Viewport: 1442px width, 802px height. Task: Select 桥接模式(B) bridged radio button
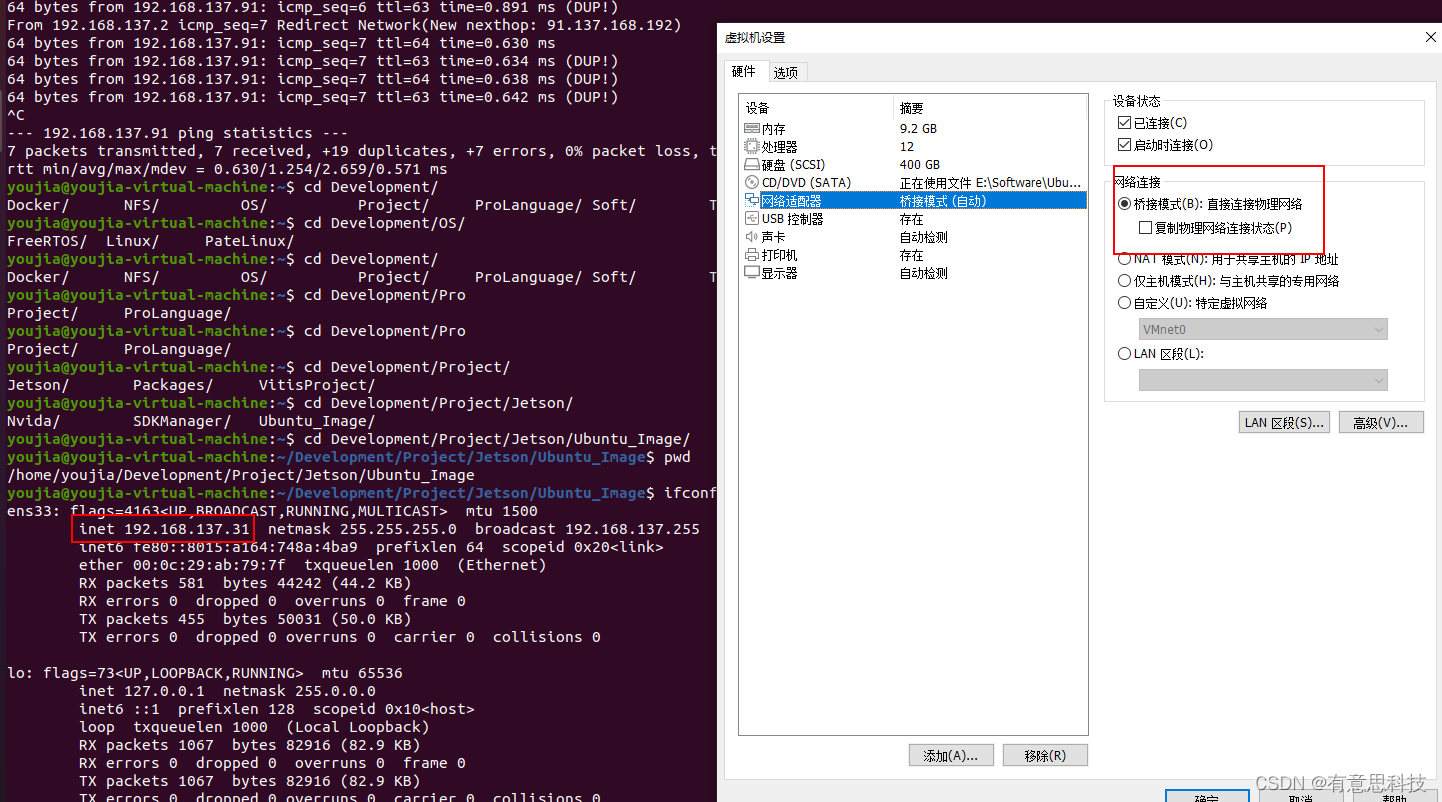(x=1125, y=204)
